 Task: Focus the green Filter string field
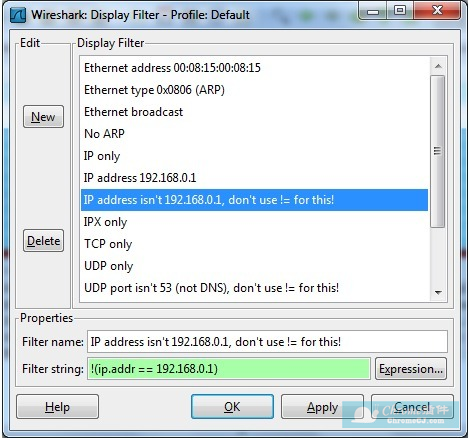(229, 369)
